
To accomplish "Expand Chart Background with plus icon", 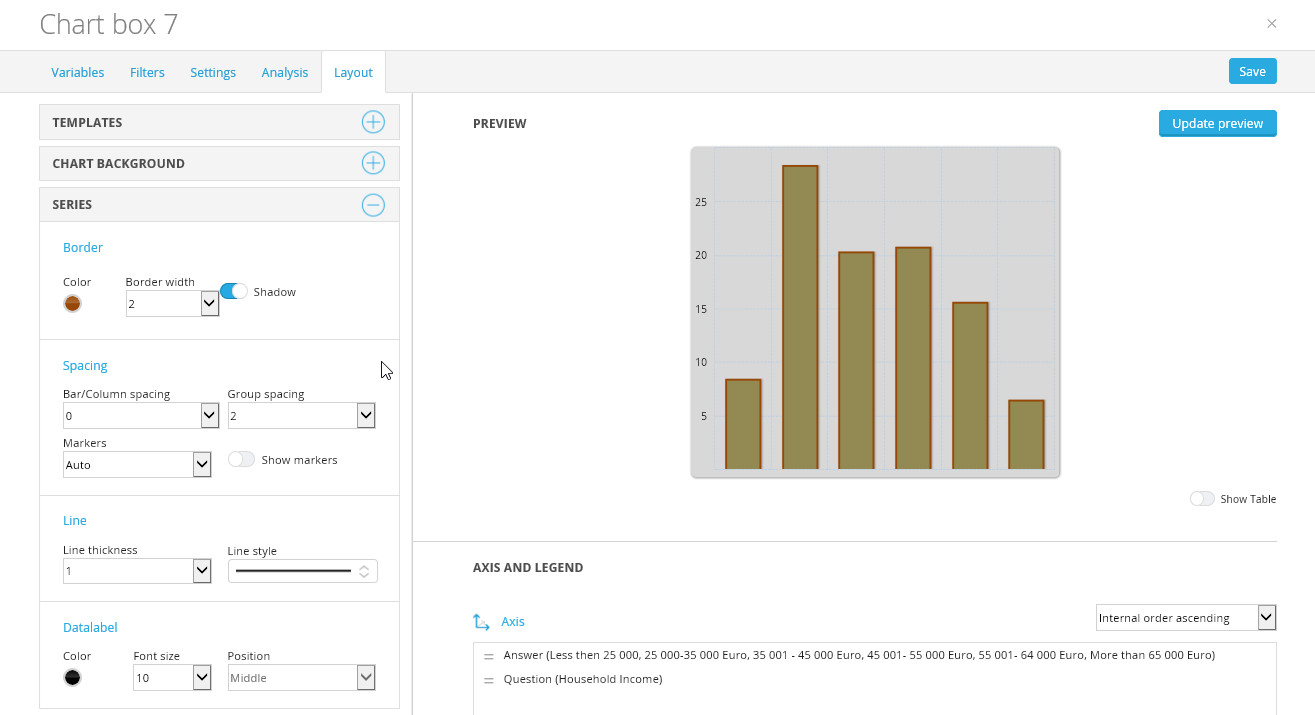I will (373, 163).
